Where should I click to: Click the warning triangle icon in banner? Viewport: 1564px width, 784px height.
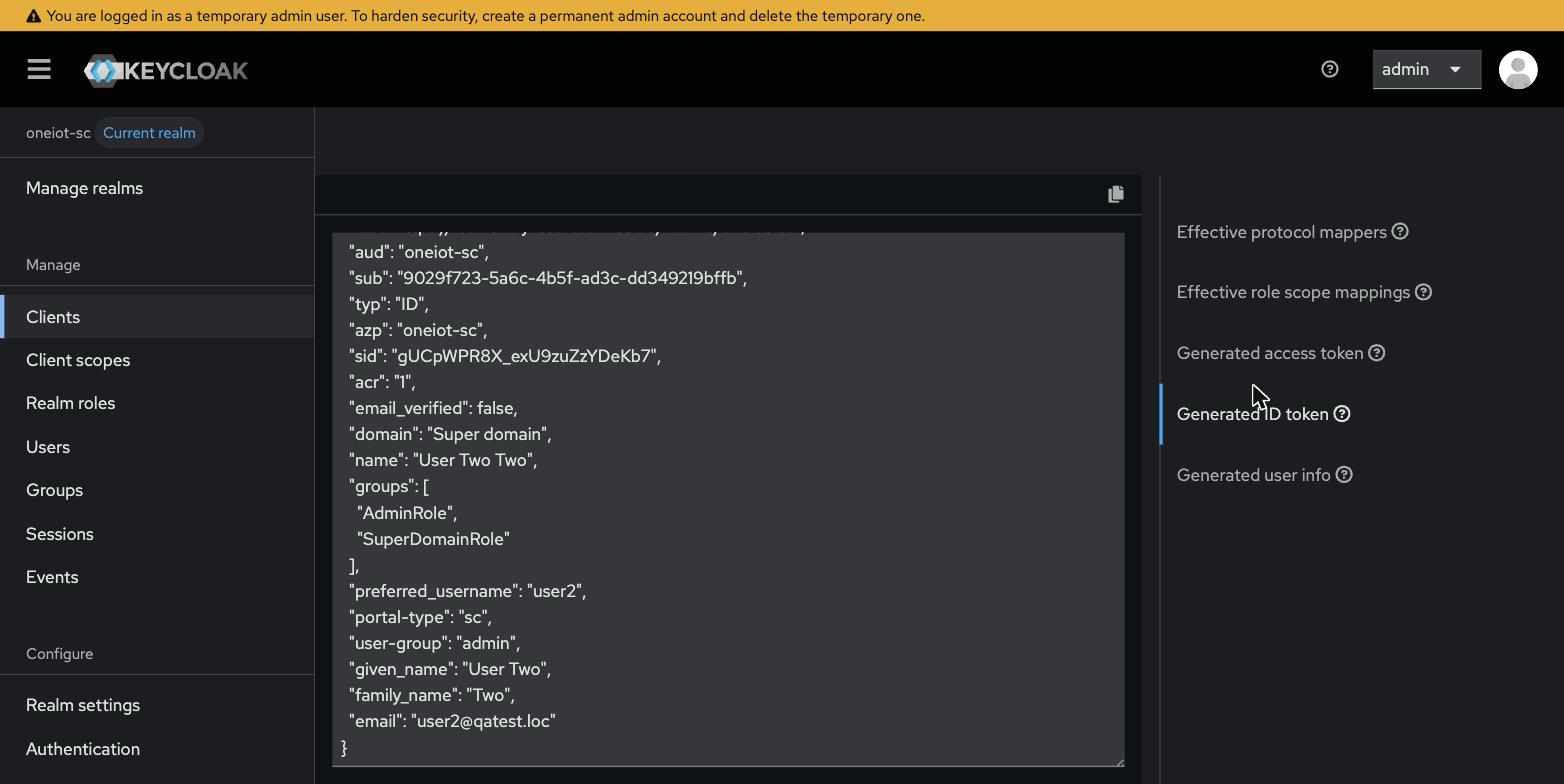(33, 16)
